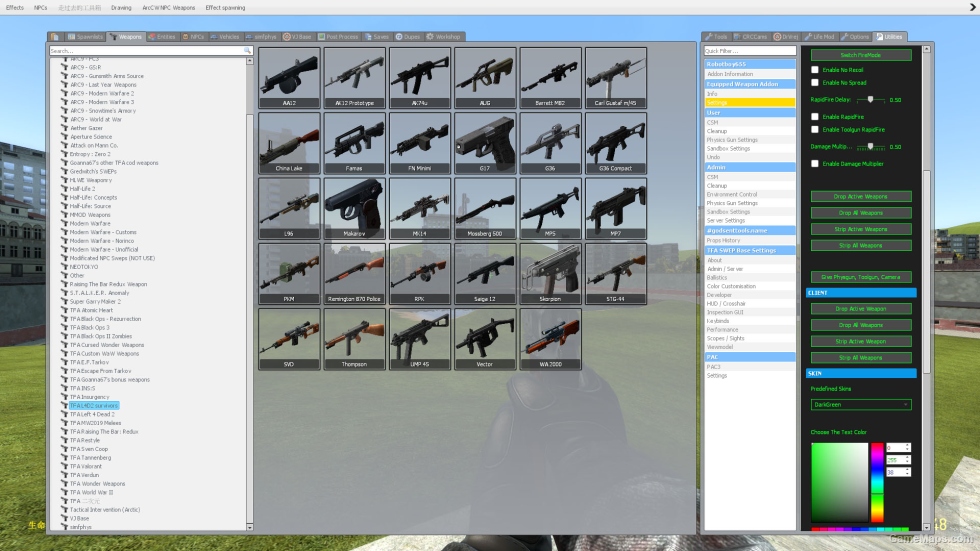Click the Switch FireMode button
This screenshot has height=551, width=980.
[x=861, y=55]
